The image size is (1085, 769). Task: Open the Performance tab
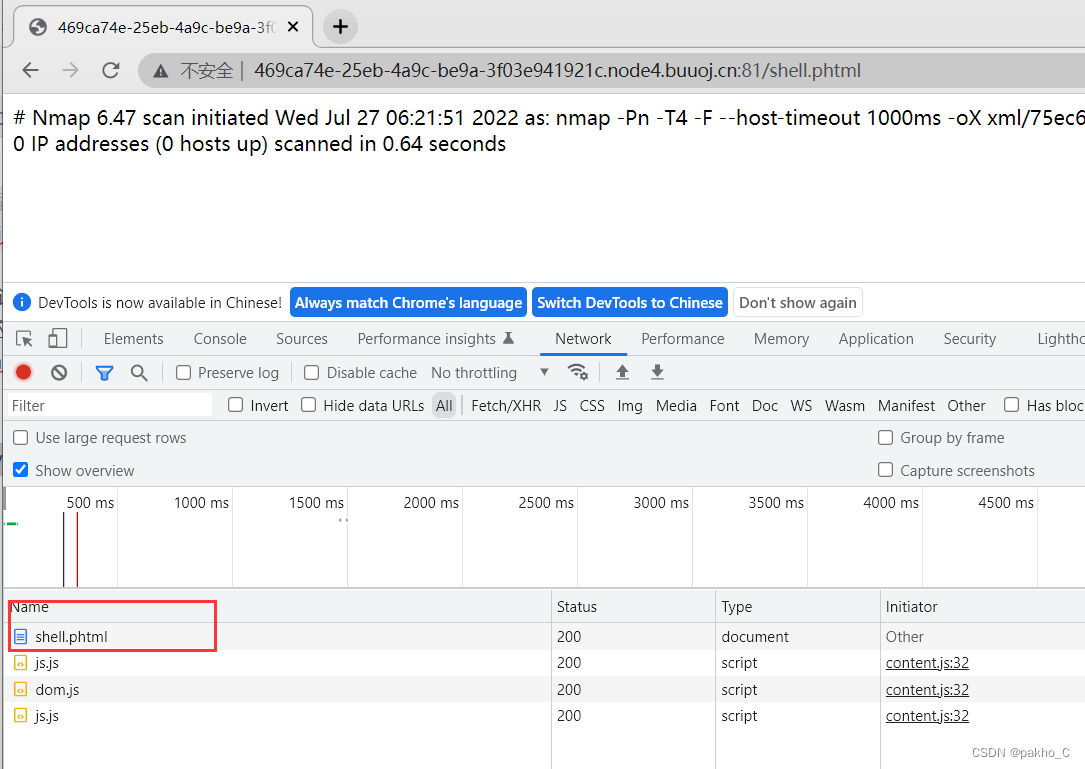[682, 338]
